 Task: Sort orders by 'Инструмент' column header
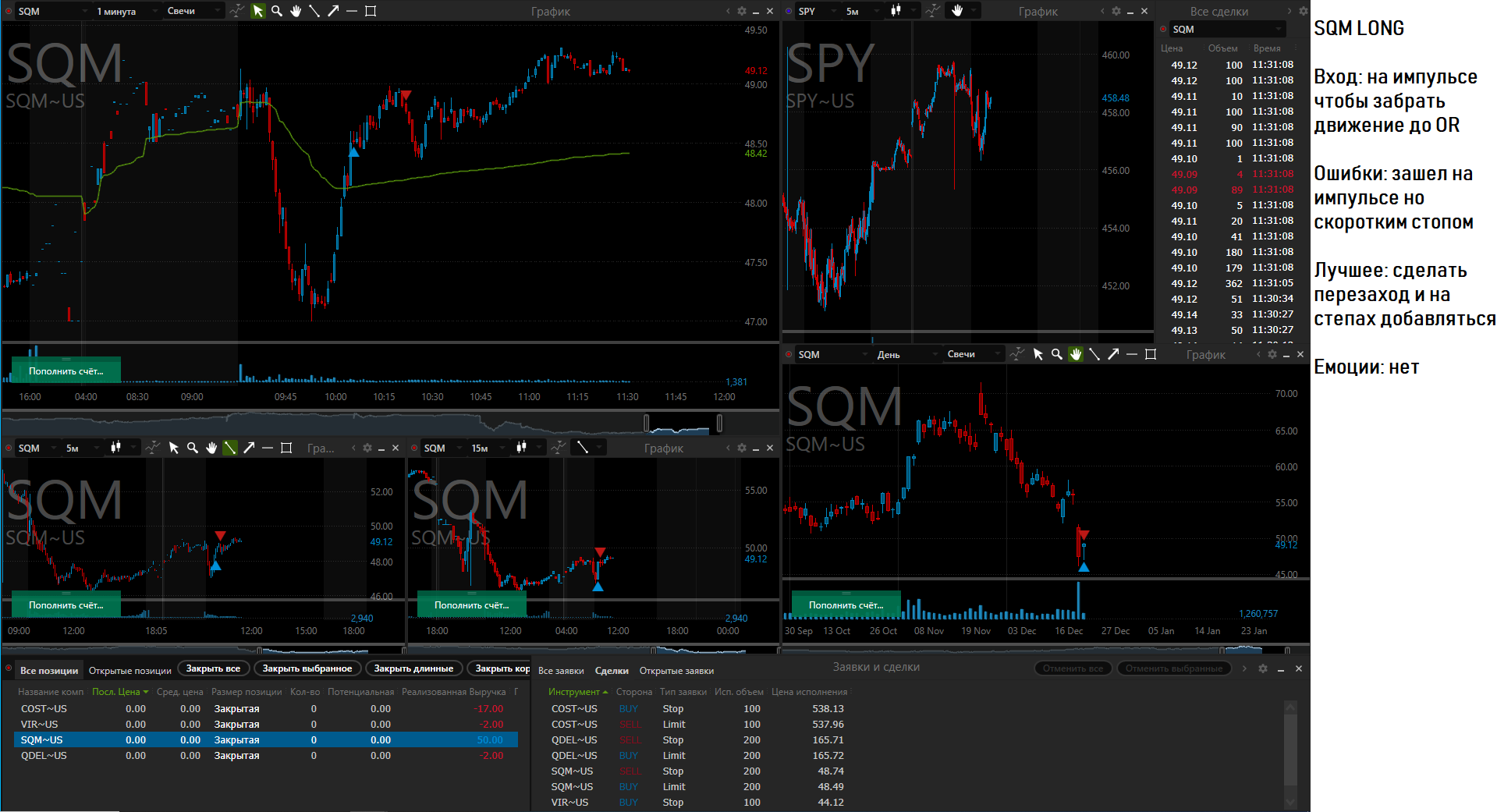point(577,692)
